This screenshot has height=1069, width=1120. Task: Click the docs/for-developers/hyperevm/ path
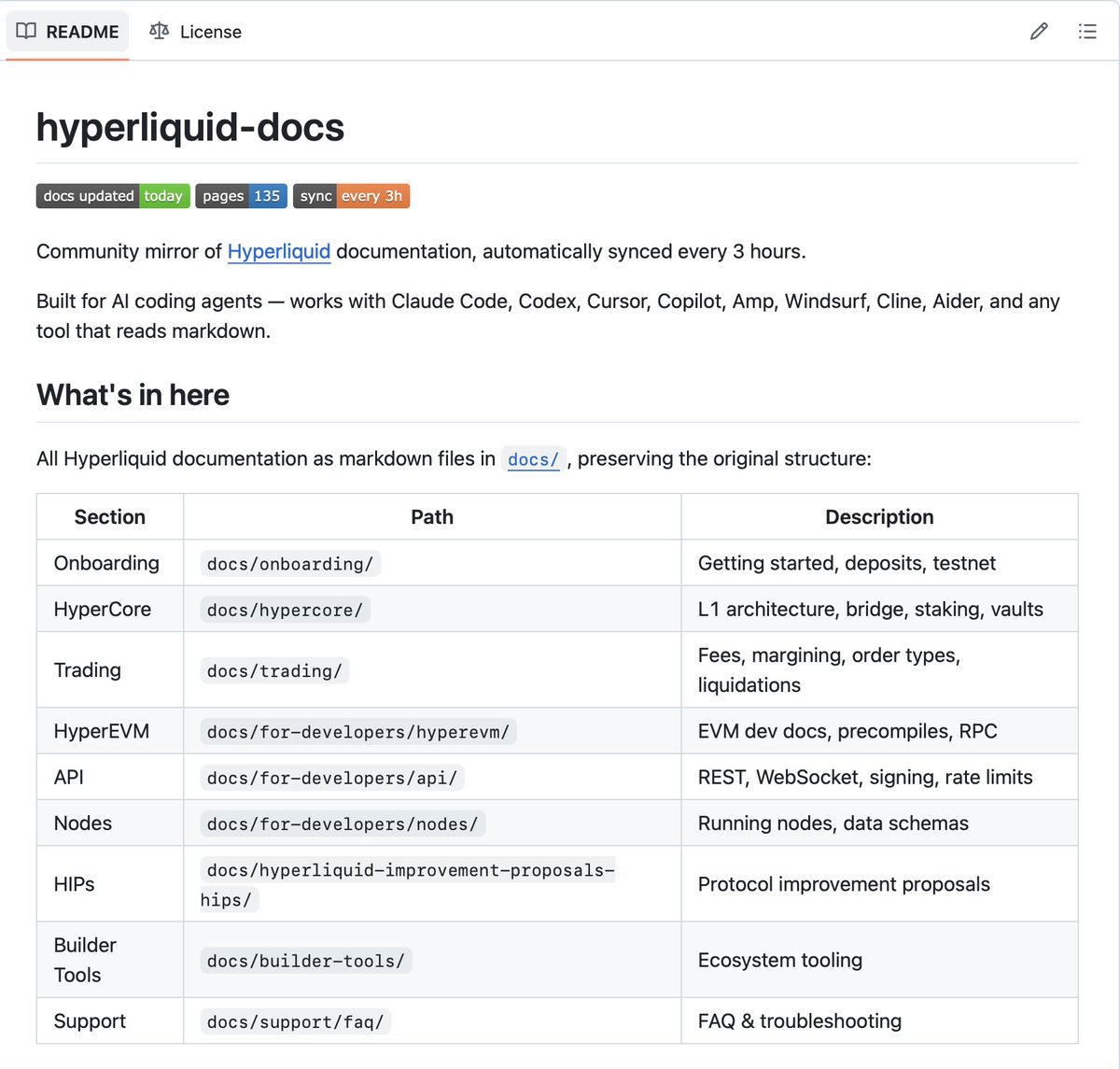(358, 732)
